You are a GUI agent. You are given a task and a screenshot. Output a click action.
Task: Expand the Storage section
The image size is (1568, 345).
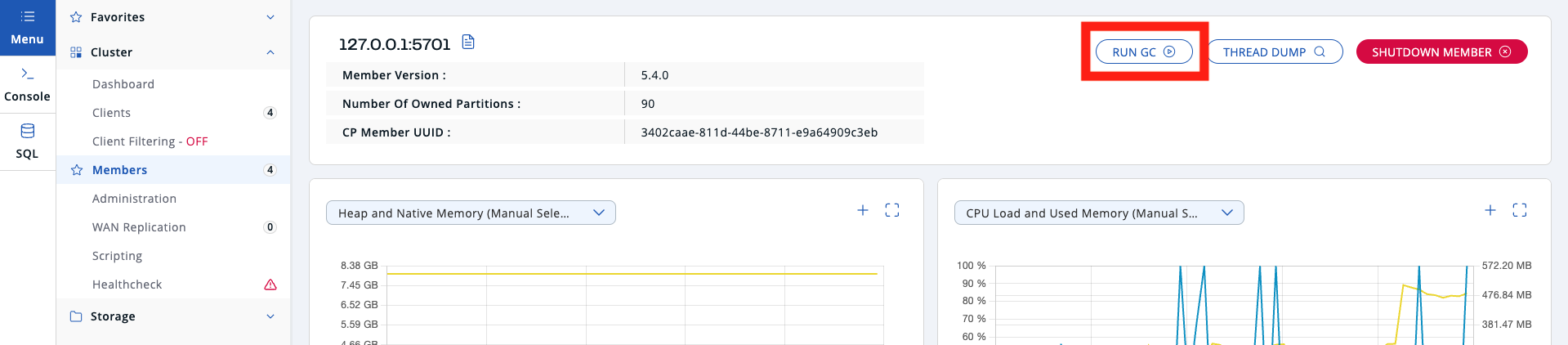(x=270, y=316)
